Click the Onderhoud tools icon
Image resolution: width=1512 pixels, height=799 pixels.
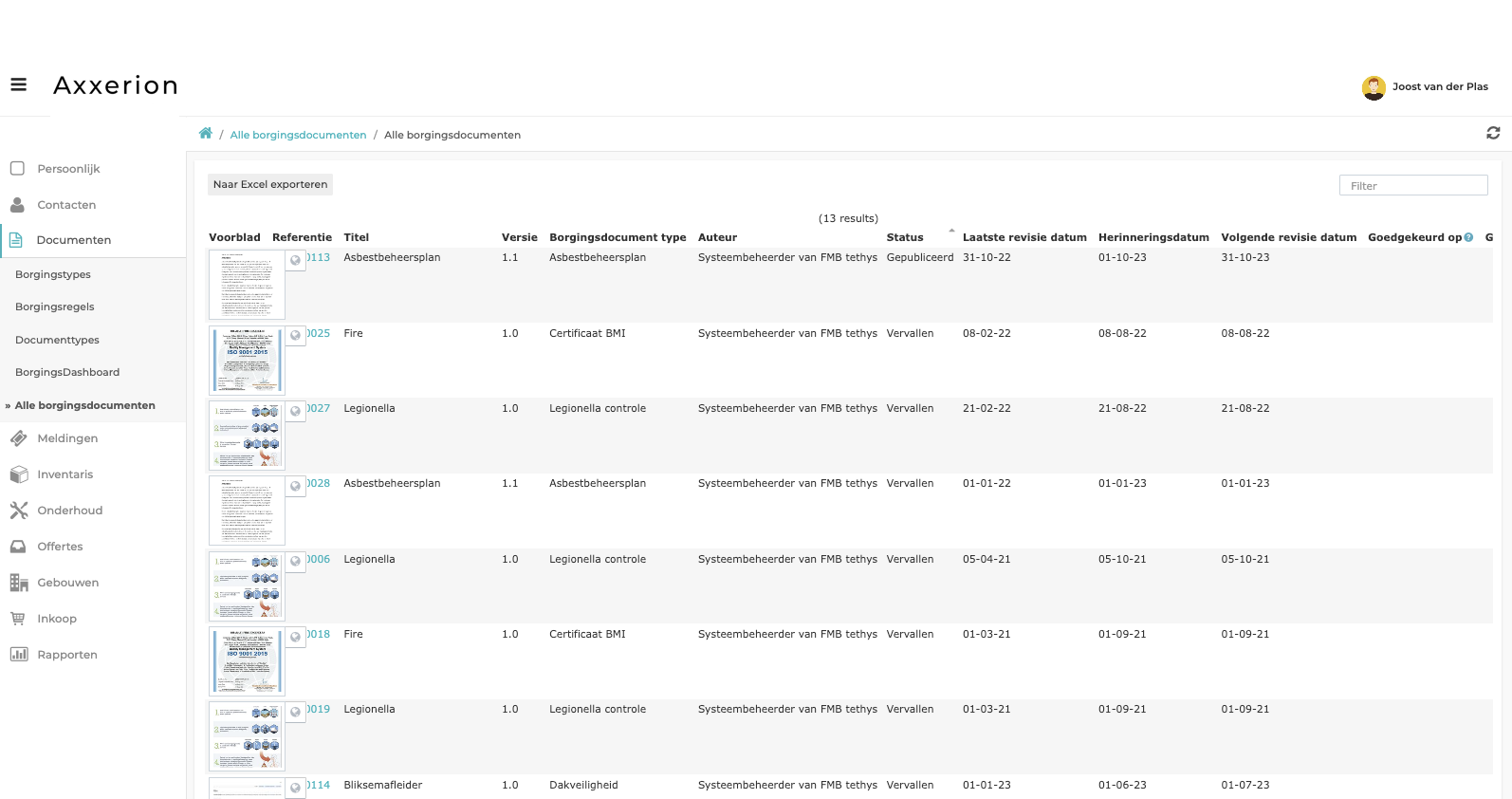(x=18, y=511)
